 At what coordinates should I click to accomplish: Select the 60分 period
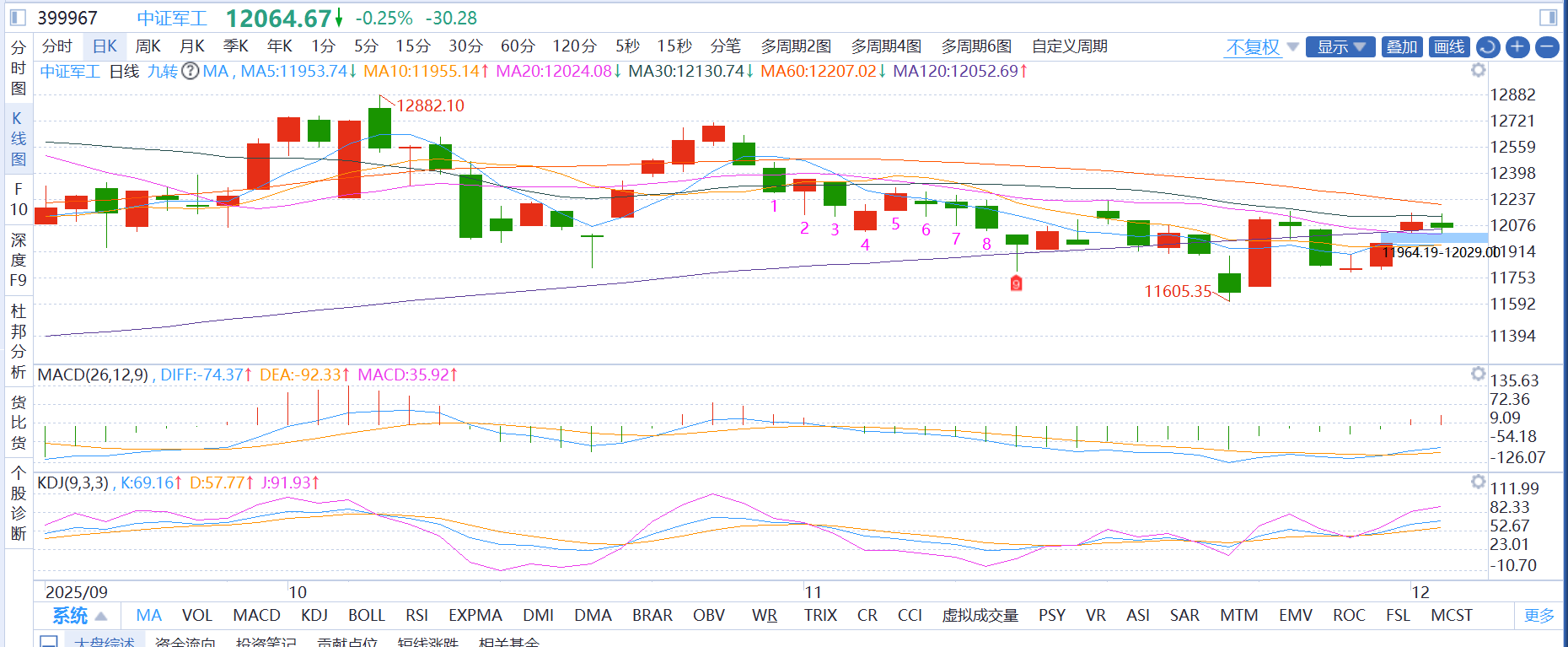tap(518, 46)
